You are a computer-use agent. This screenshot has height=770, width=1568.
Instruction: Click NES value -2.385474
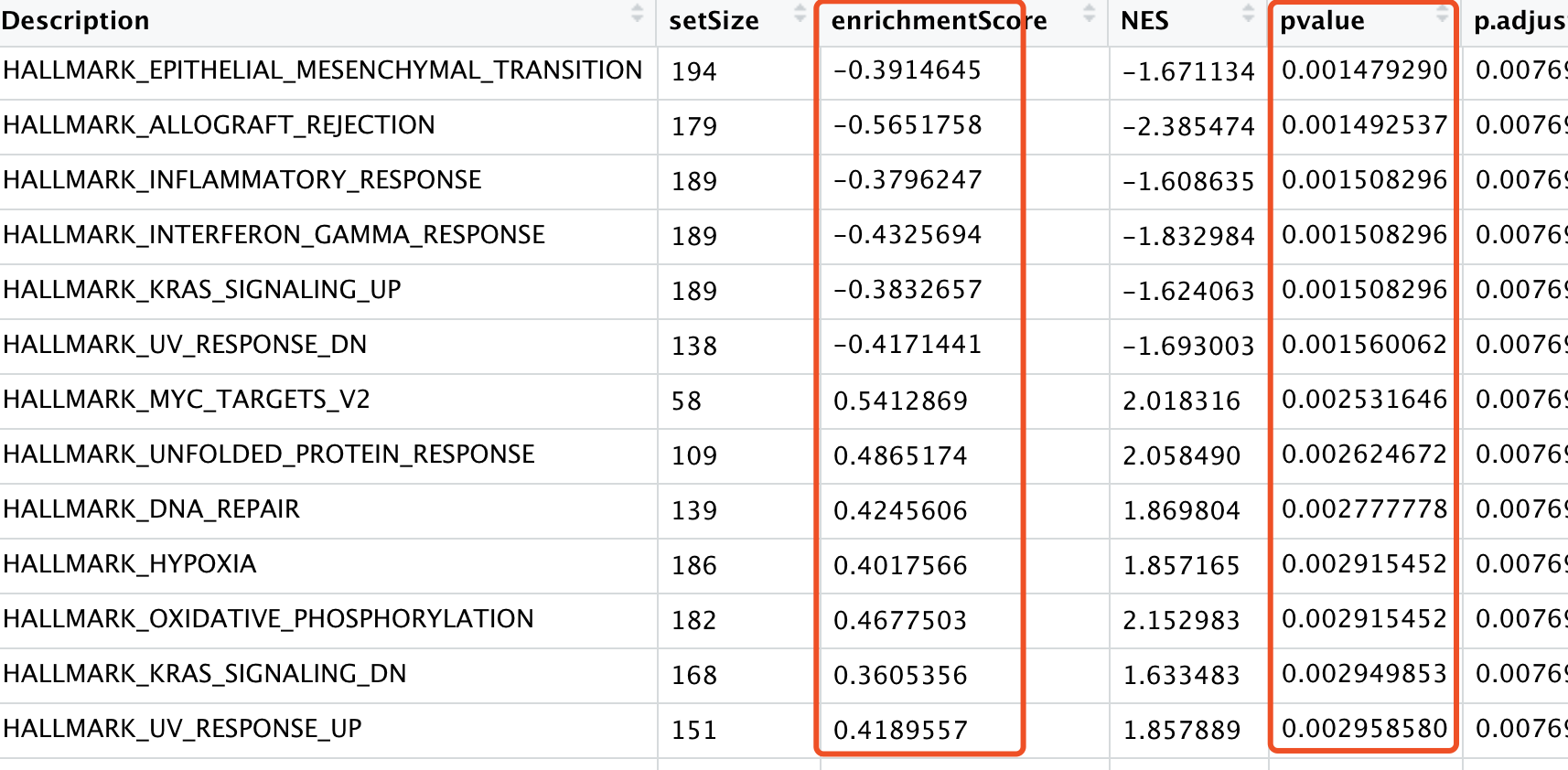click(x=1188, y=126)
